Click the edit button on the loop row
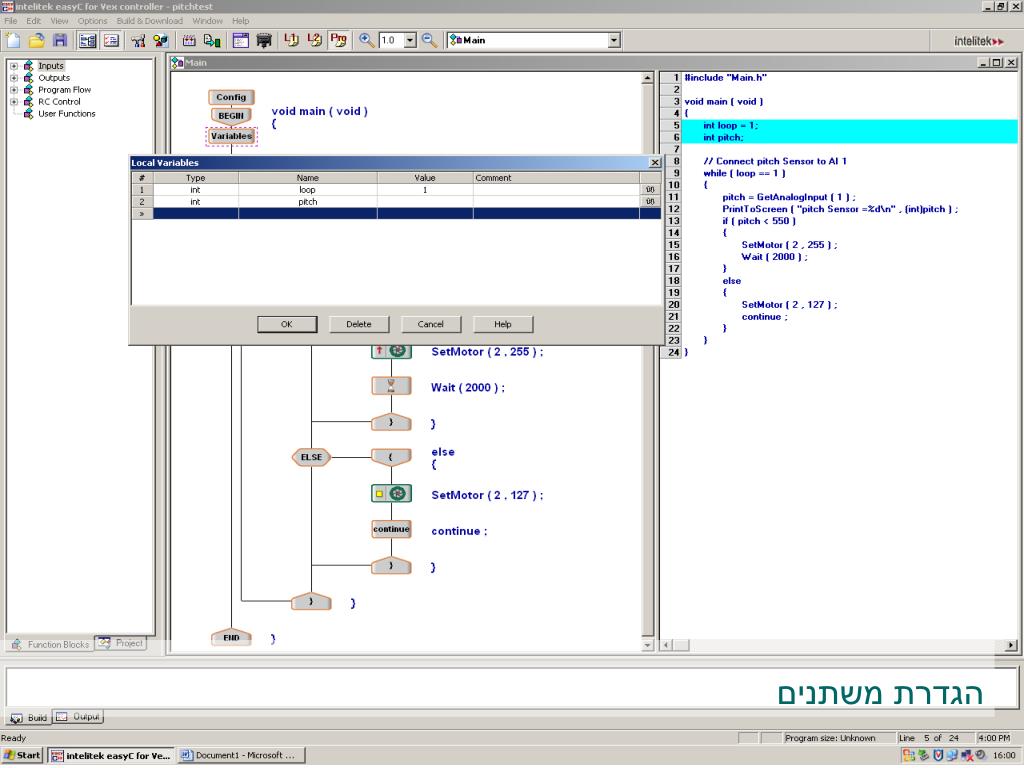This screenshot has height=768, width=1024. [650, 190]
